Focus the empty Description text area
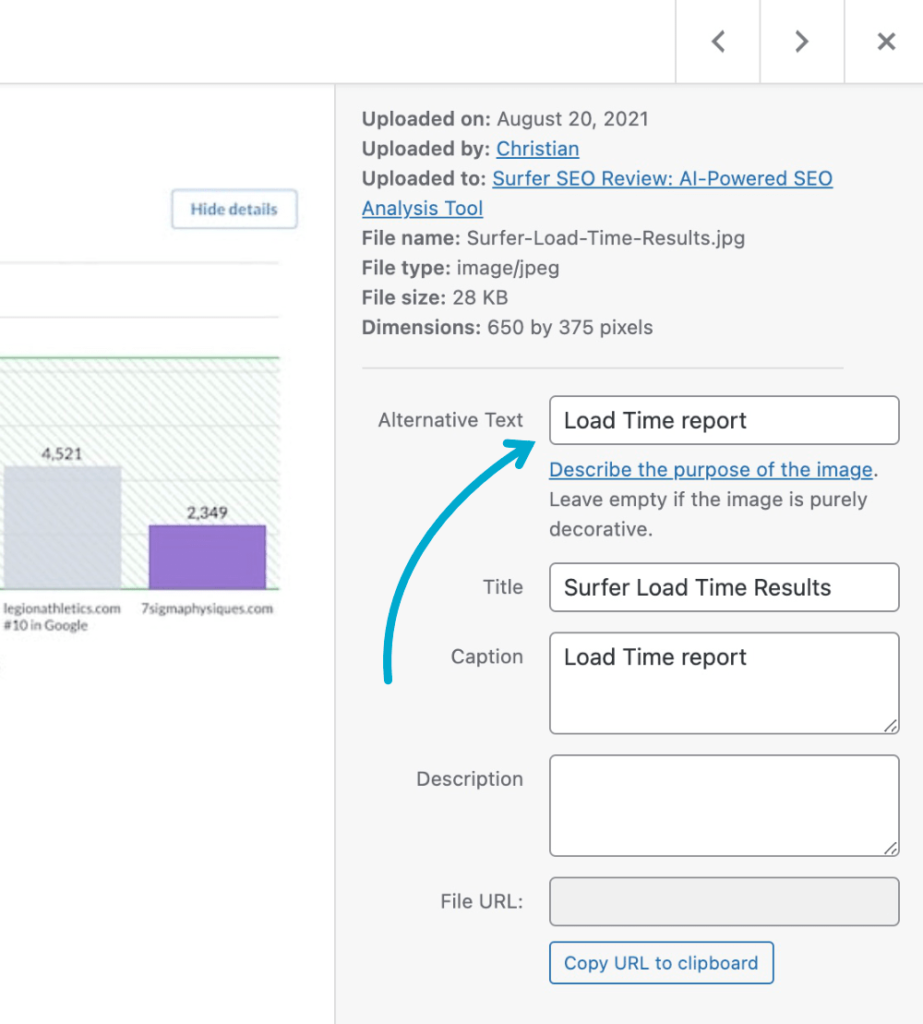Screen dimensions: 923x1024 pos(724,805)
